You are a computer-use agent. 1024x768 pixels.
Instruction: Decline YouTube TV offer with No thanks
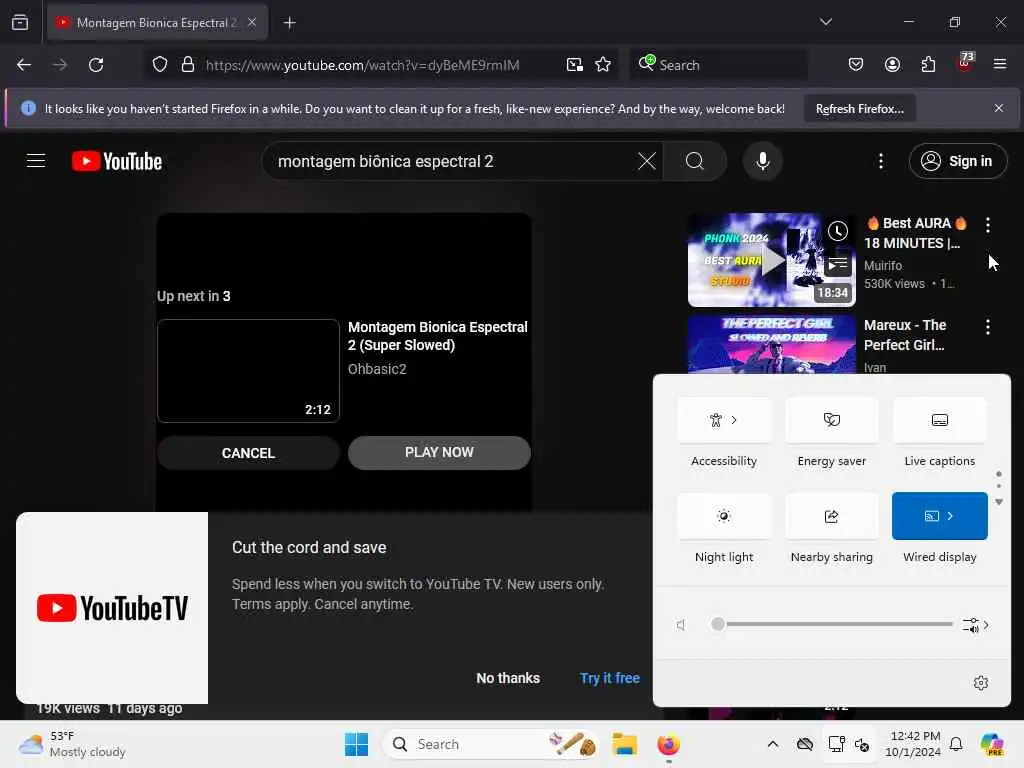(507, 678)
